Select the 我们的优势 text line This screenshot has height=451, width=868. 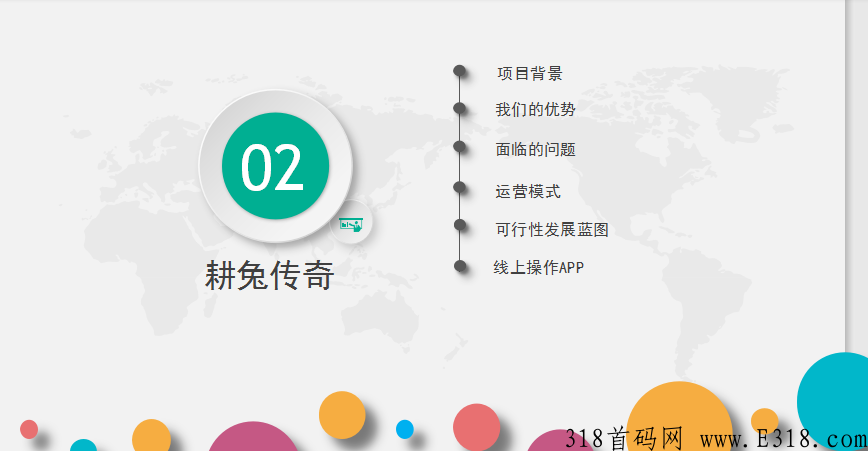[535, 110]
